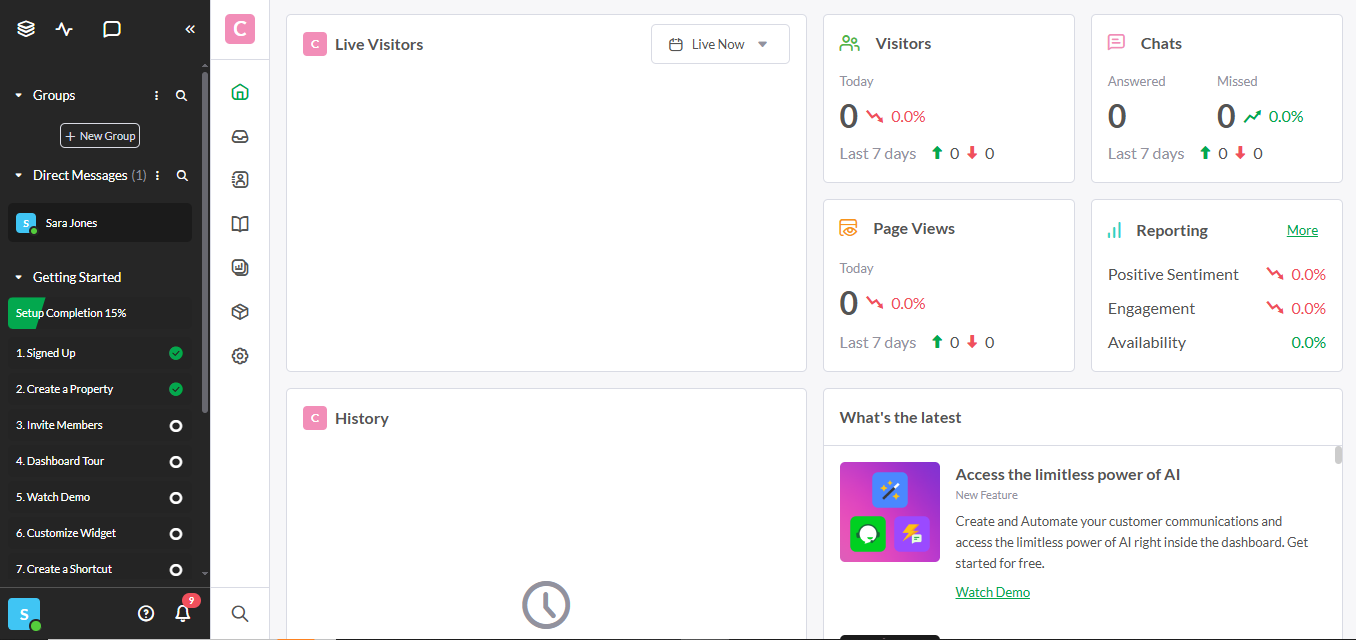Click the Chats card message icon
Viewport: 1356px width, 640px height.
(1117, 43)
